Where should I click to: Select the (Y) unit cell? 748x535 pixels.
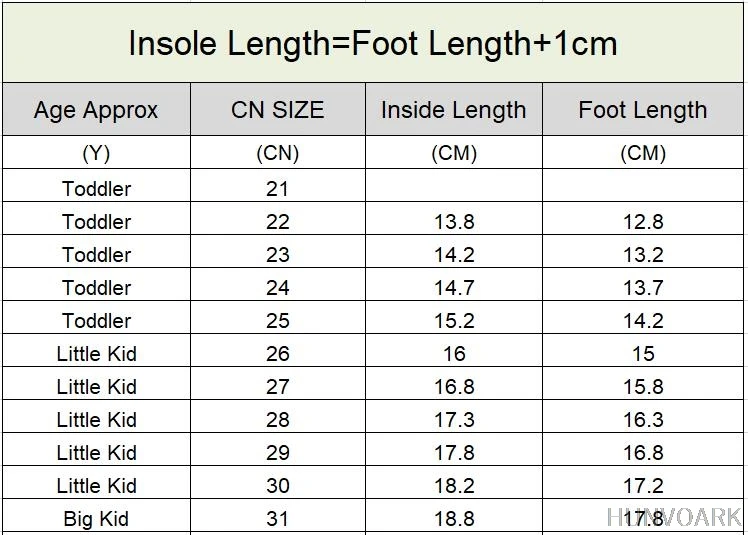click(96, 153)
